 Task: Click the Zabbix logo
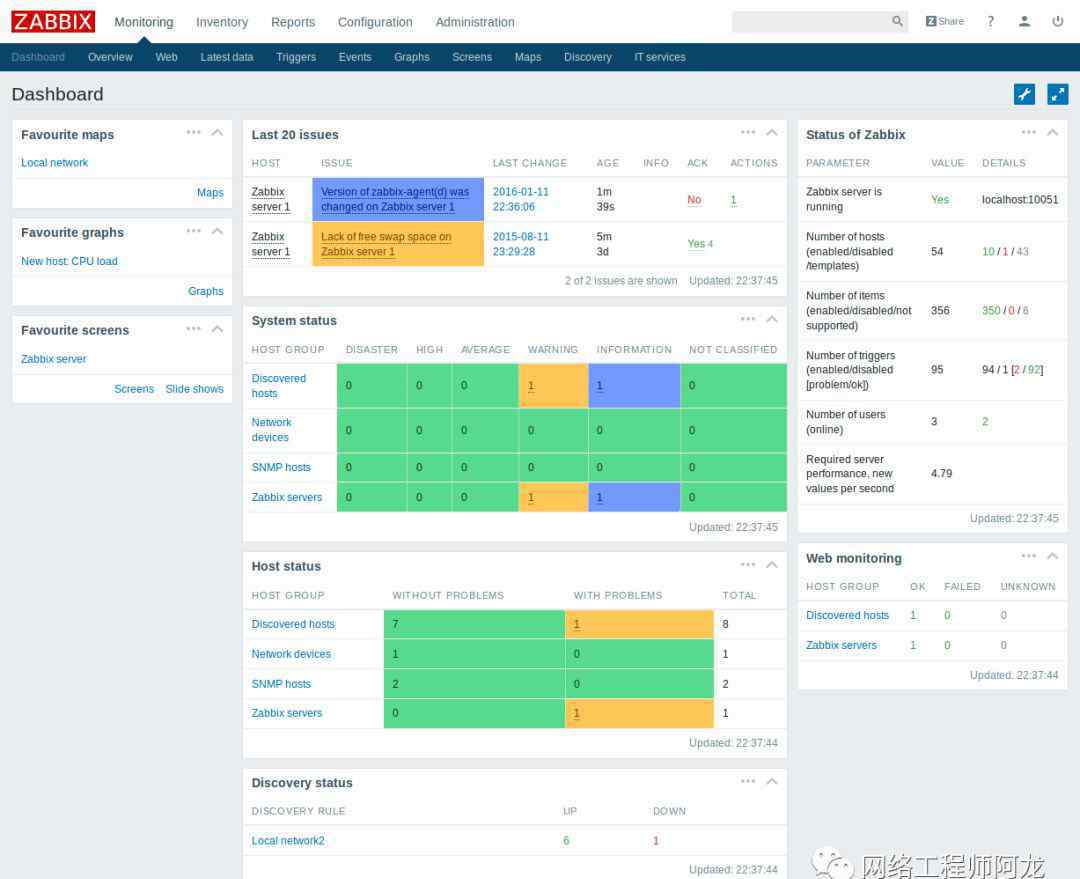pos(53,21)
